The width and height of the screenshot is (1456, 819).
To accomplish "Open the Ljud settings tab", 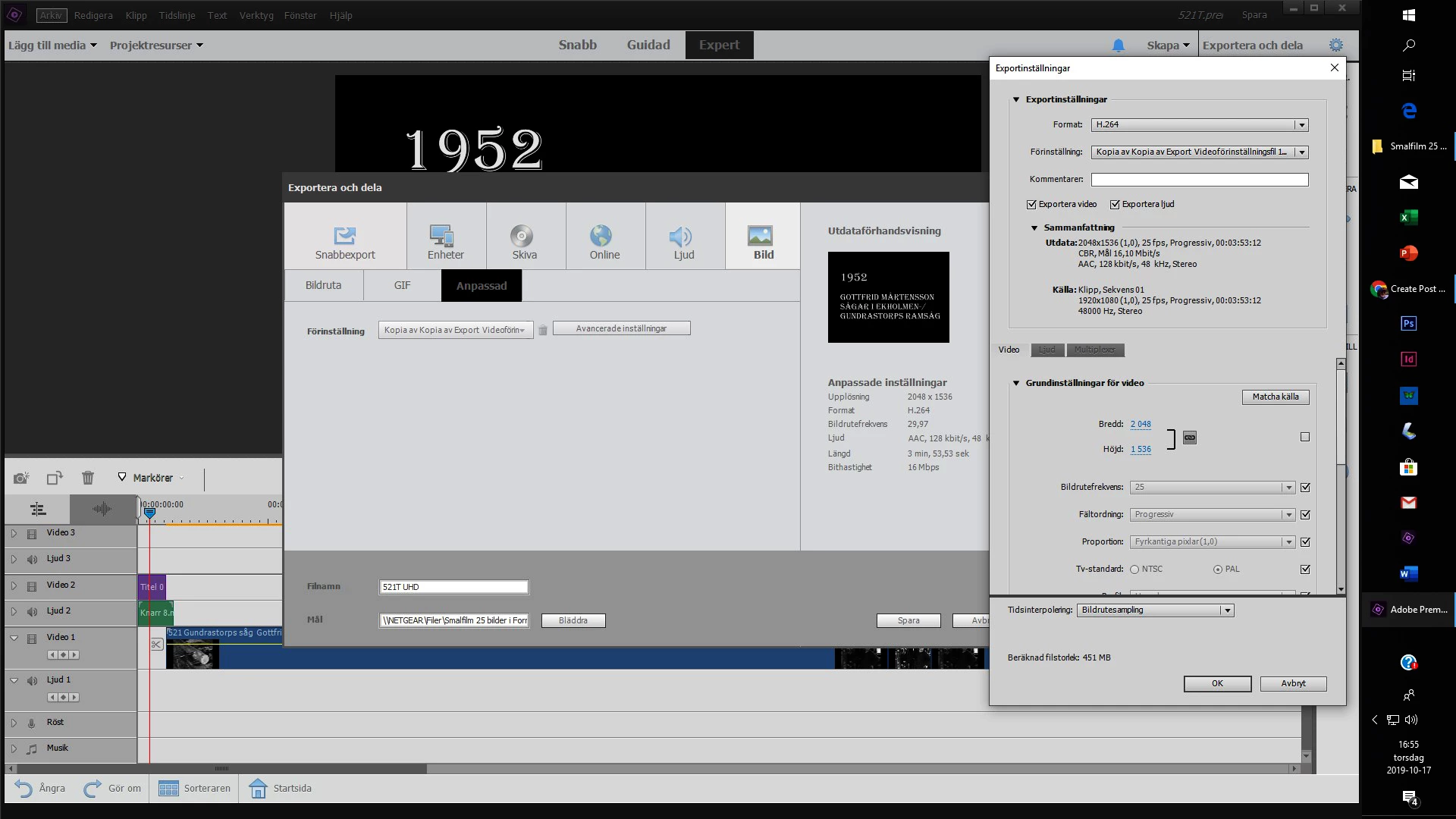I will [1047, 350].
